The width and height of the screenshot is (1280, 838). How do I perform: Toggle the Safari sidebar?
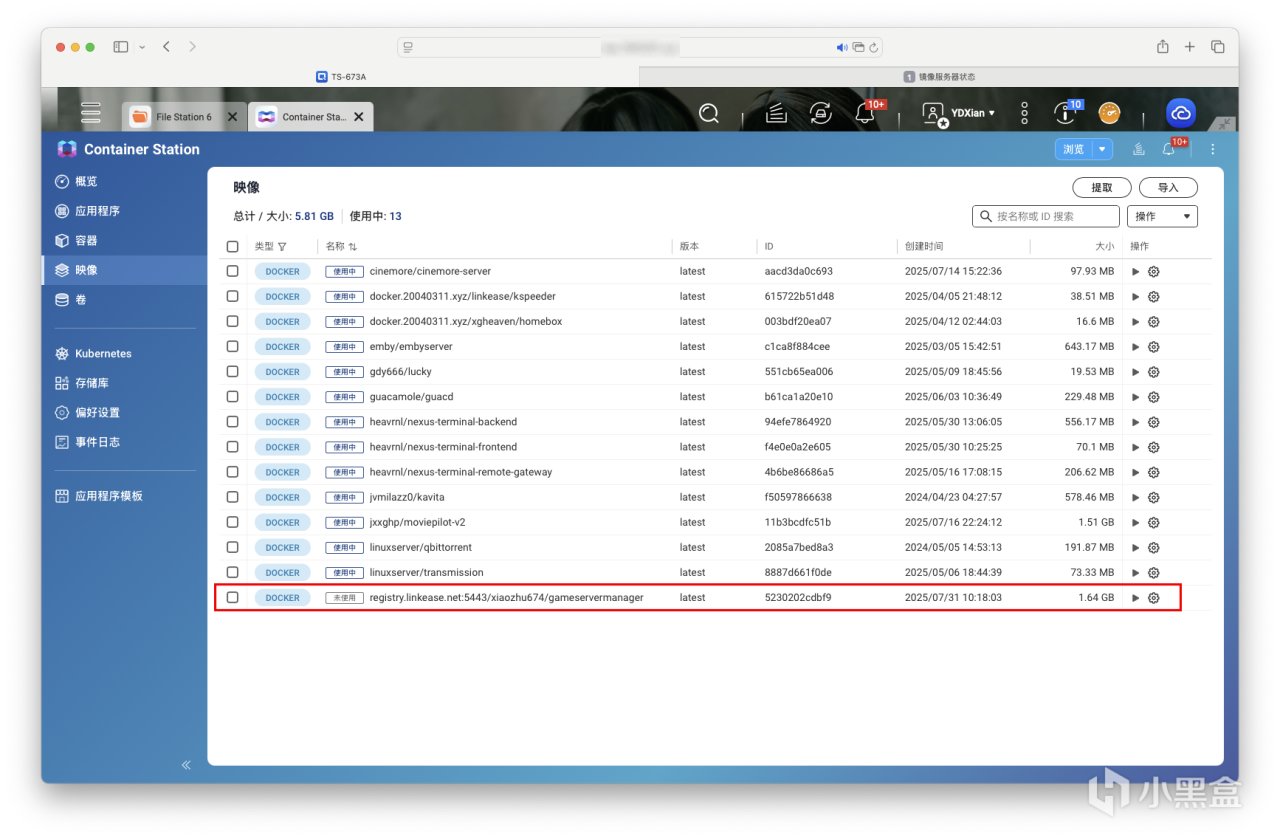pos(121,47)
